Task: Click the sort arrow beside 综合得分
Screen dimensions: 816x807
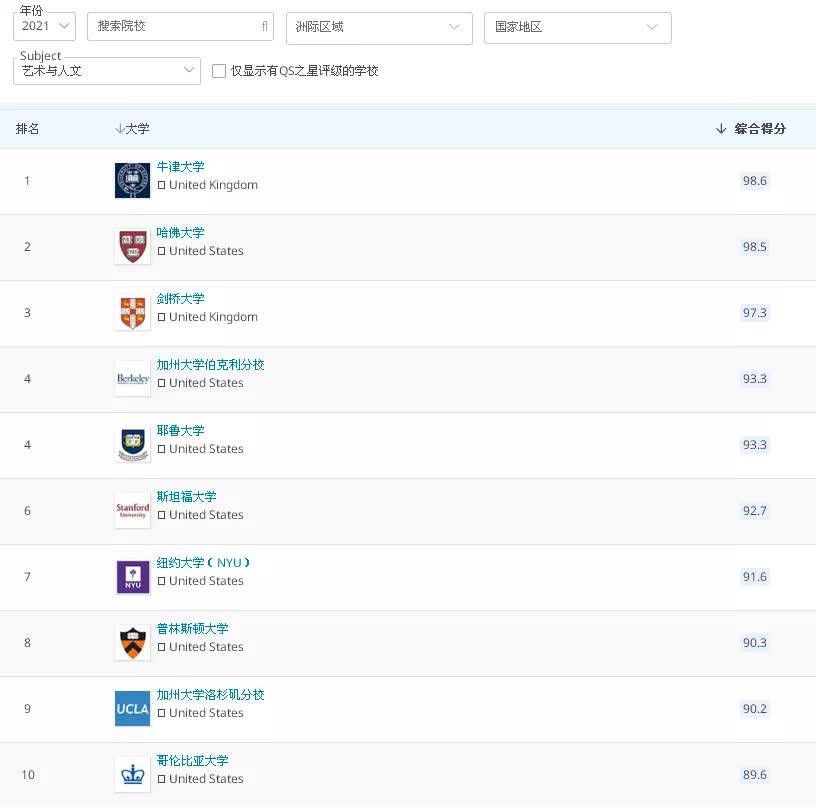Action: pyautogui.click(x=720, y=128)
